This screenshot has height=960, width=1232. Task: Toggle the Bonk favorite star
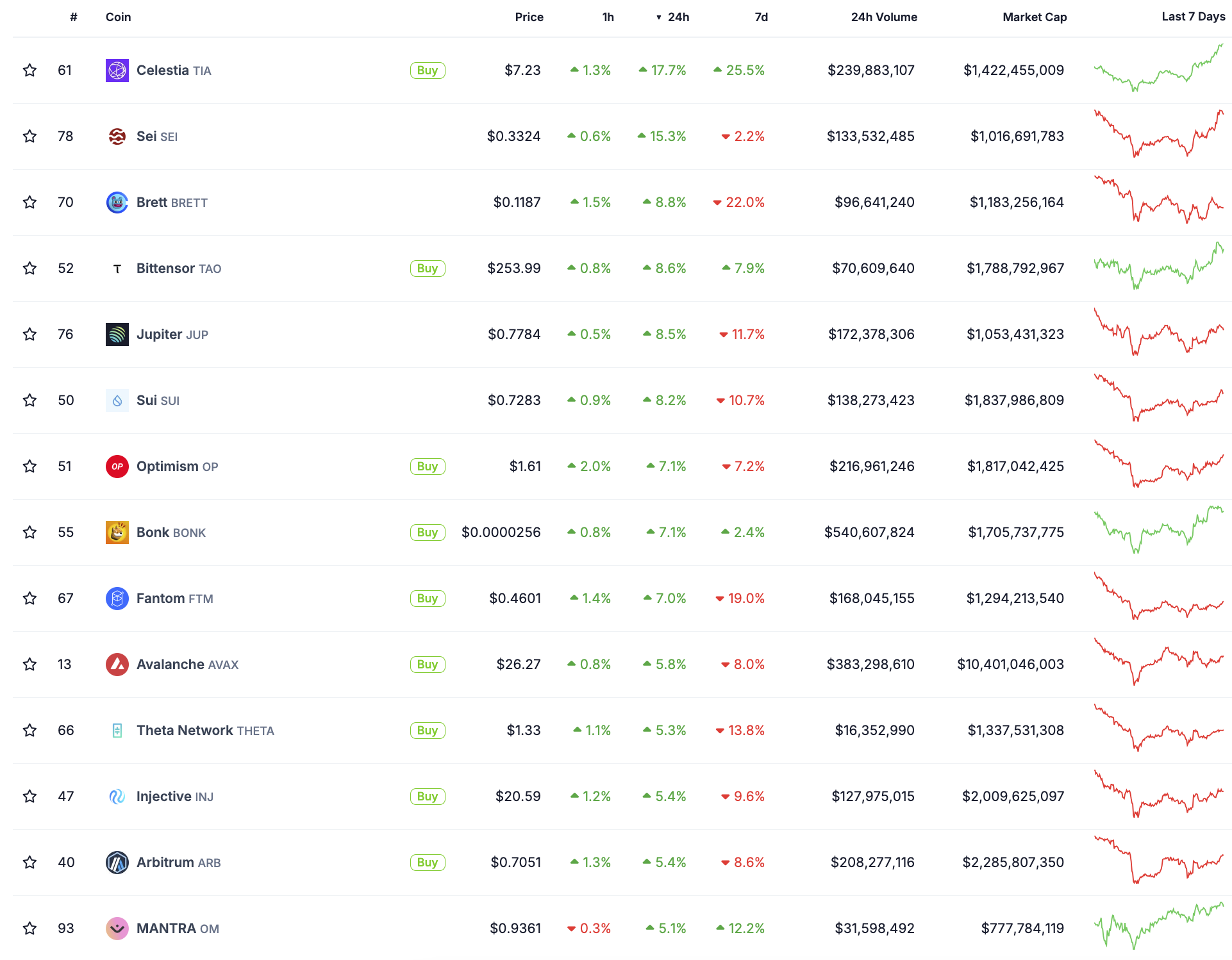click(29, 533)
